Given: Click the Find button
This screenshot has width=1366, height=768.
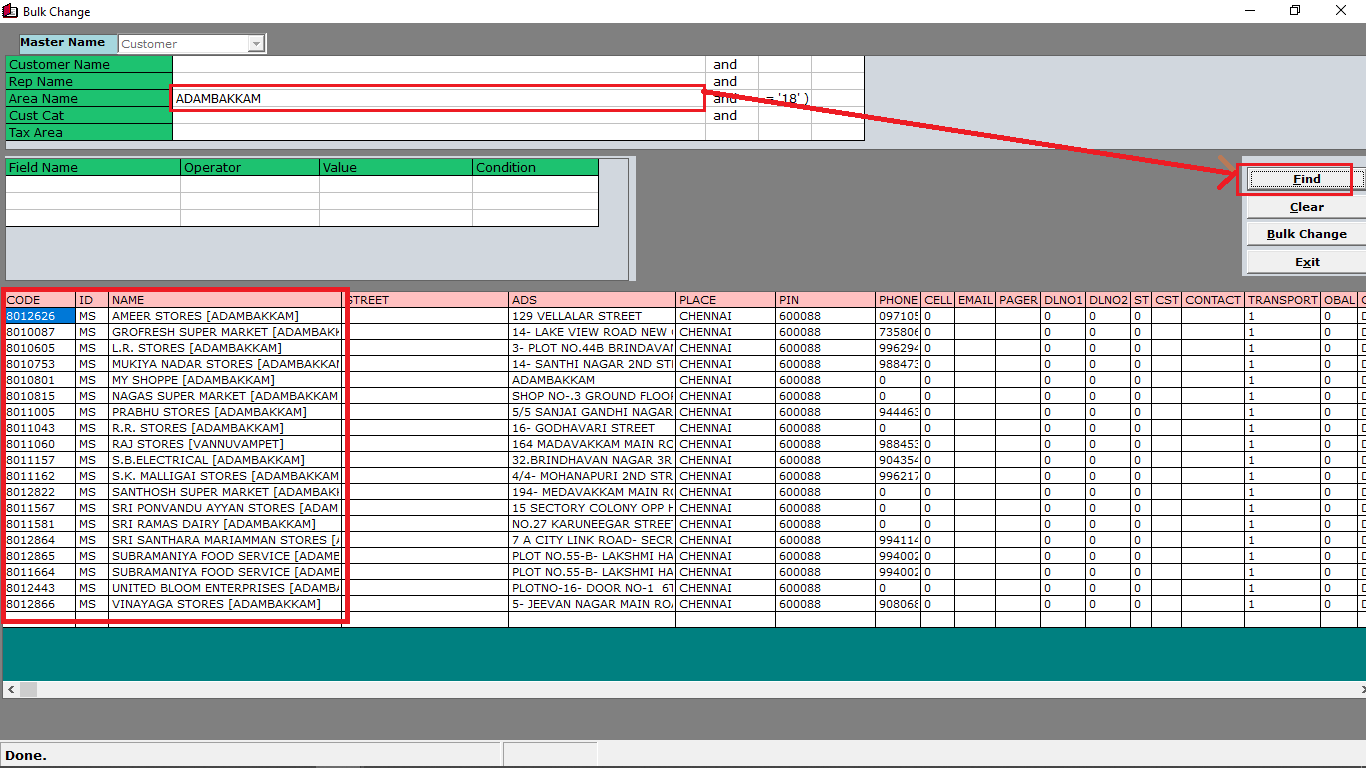Looking at the screenshot, I should (1305, 179).
